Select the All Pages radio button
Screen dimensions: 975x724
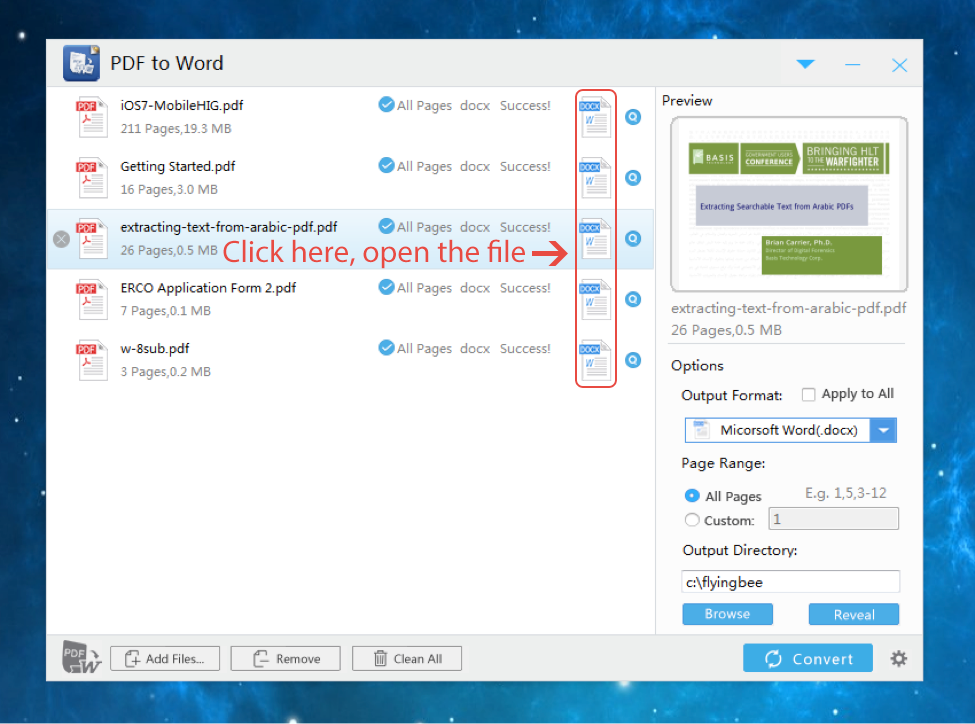click(691, 496)
